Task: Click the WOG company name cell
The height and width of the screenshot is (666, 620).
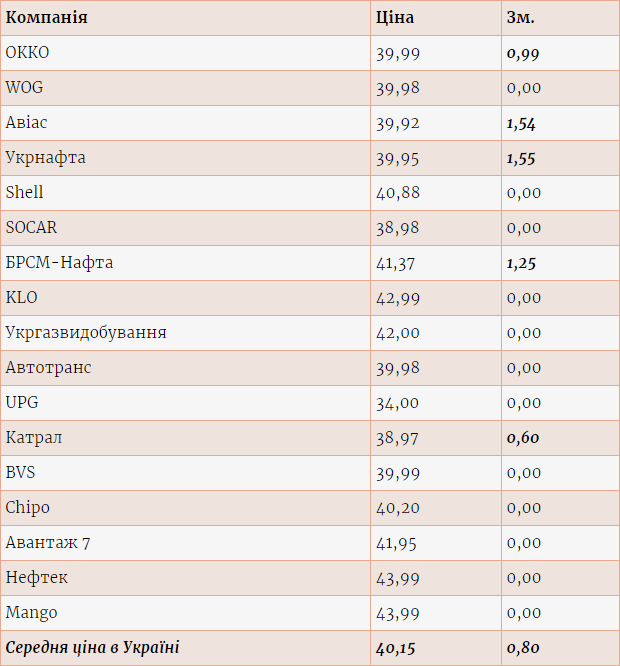Action: pos(24,88)
